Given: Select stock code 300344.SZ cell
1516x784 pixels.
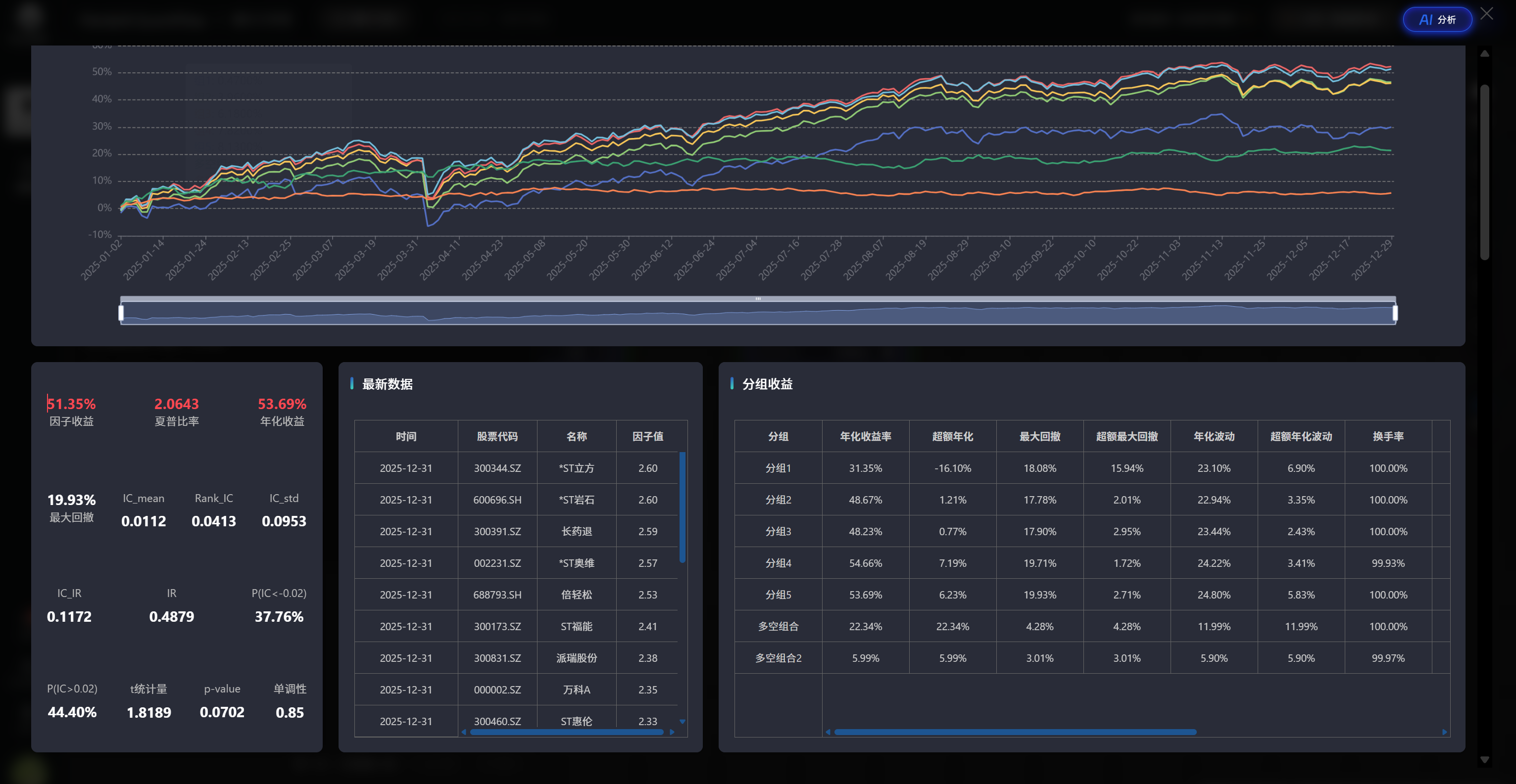Looking at the screenshot, I should [x=497, y=468].
